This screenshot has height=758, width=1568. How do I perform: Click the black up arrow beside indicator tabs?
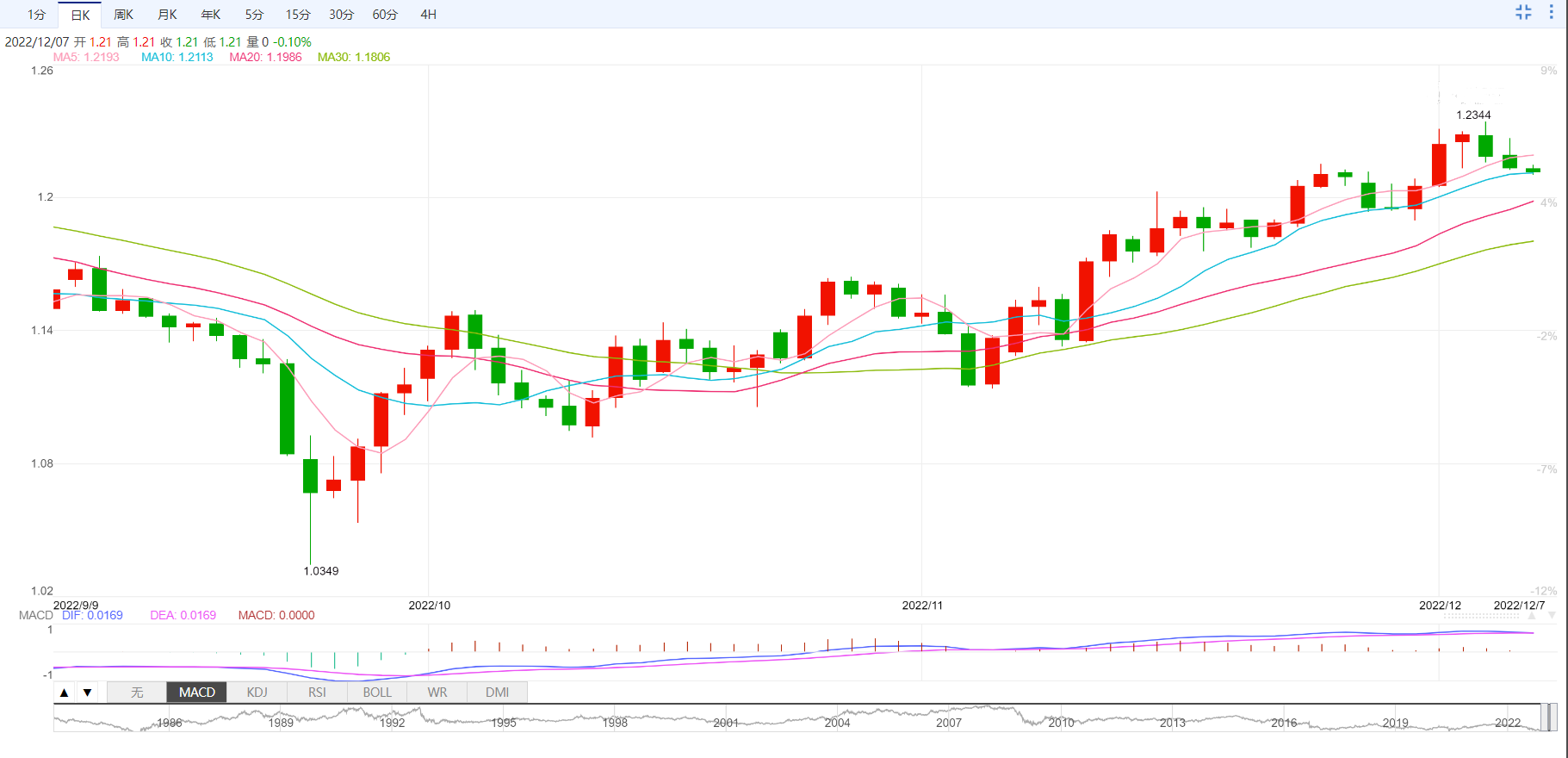point(65,693)
